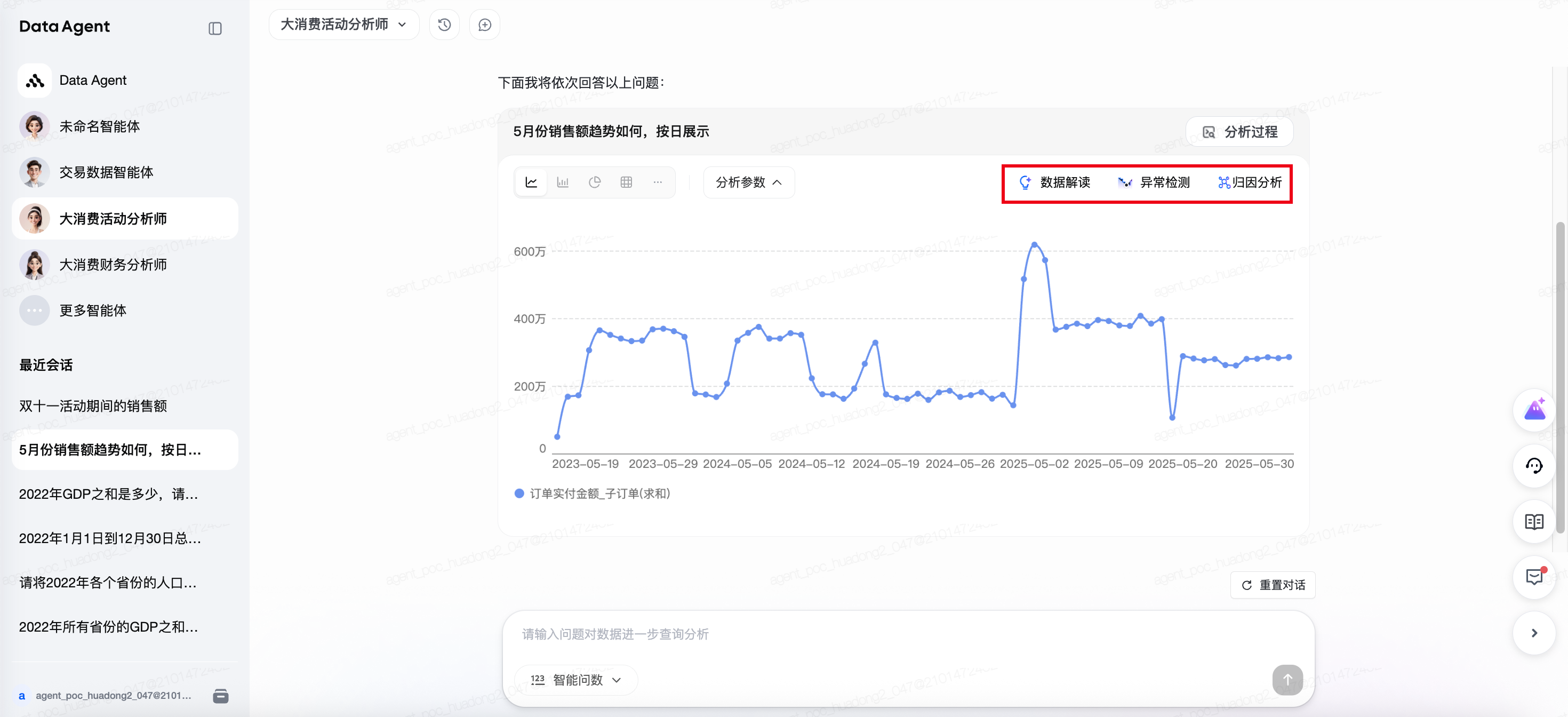Open the documentation book icon
Viewport: 1568px width, 717px height.
pos(1533,522)
